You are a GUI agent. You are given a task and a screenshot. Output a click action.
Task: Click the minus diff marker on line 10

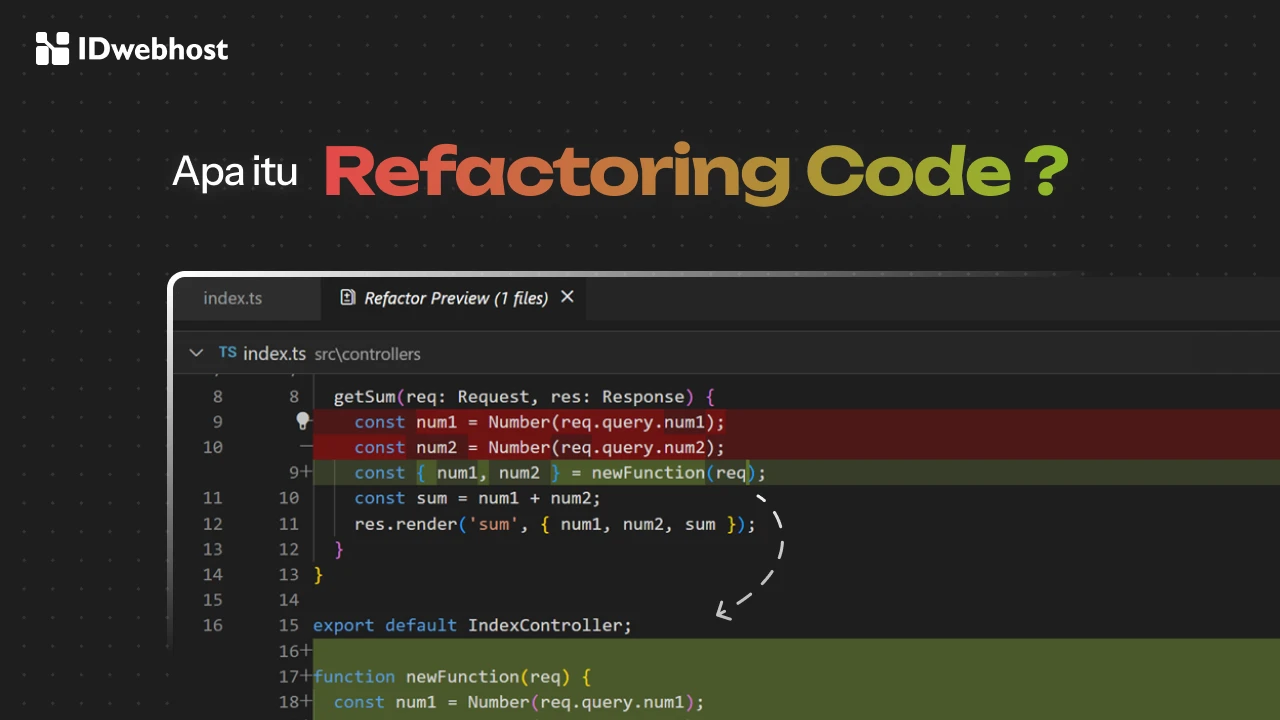[304, 447]
